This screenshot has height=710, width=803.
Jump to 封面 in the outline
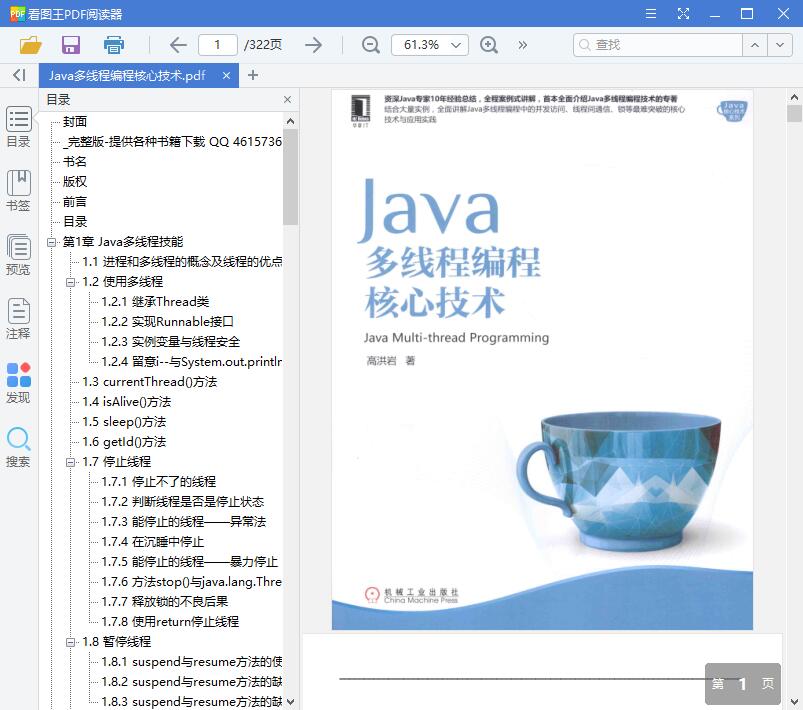[x=75, y=121]
